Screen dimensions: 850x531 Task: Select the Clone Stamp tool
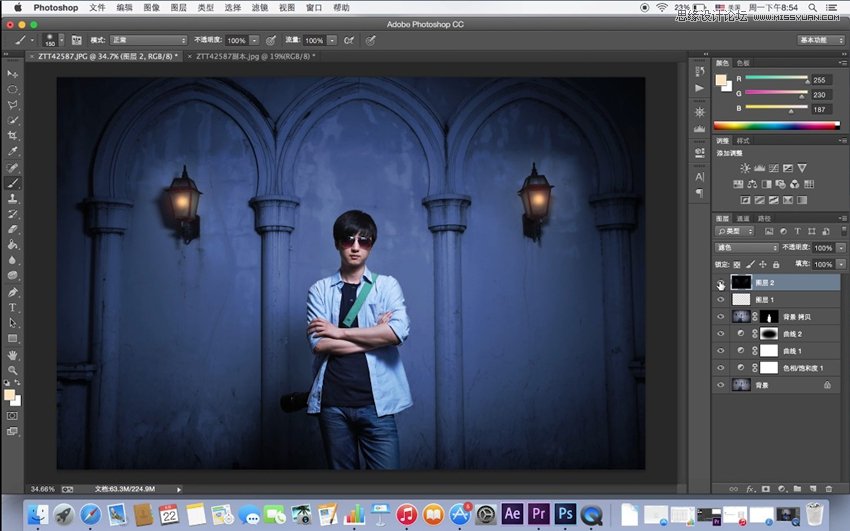pyautogui.click(x=12, y=198)
